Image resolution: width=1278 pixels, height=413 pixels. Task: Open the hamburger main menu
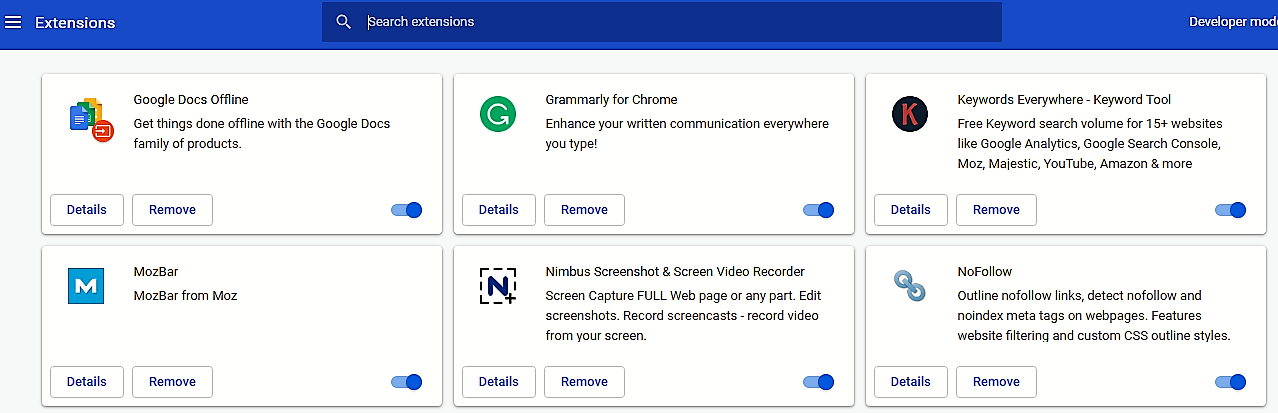coord(13,22)
